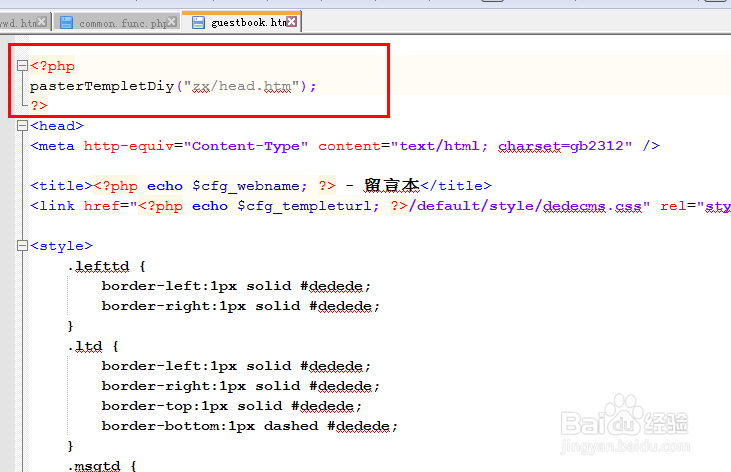This screenshot has height=472, width=731.
Task: Click the save icon on common.func.php tab
Action: click(67, 22)
